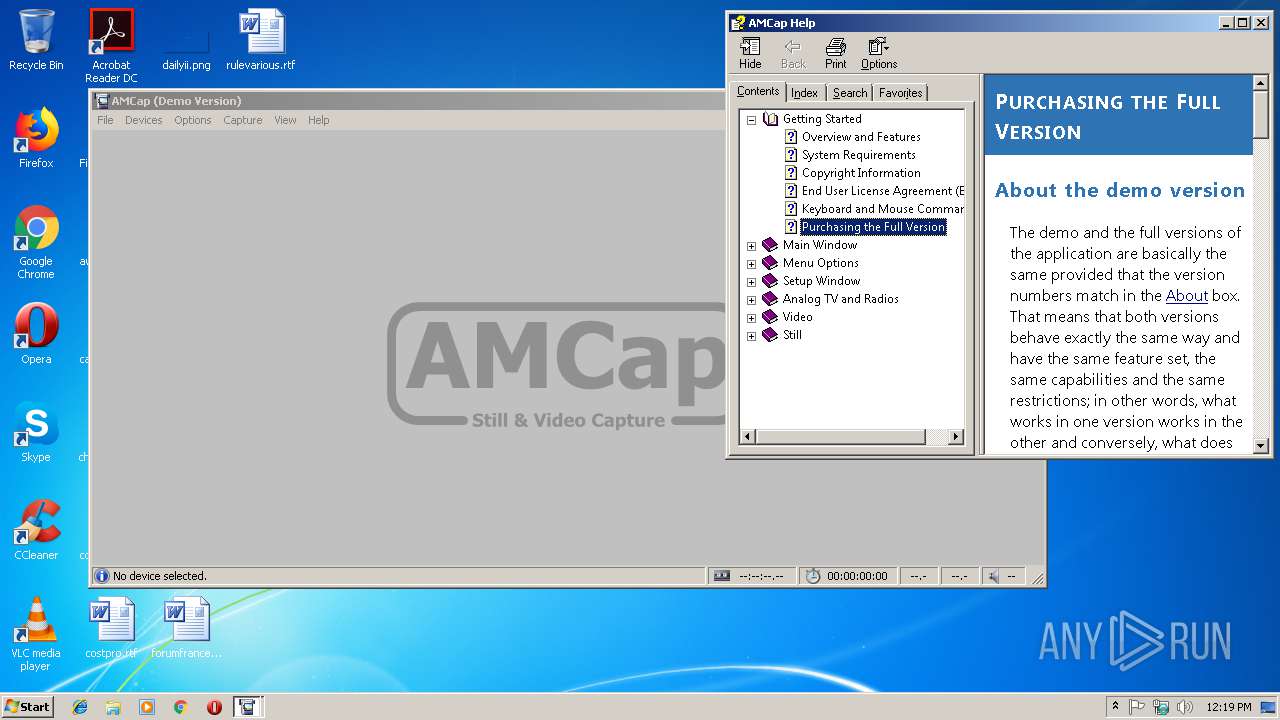Select the Contents tab

tap(758, 91)
